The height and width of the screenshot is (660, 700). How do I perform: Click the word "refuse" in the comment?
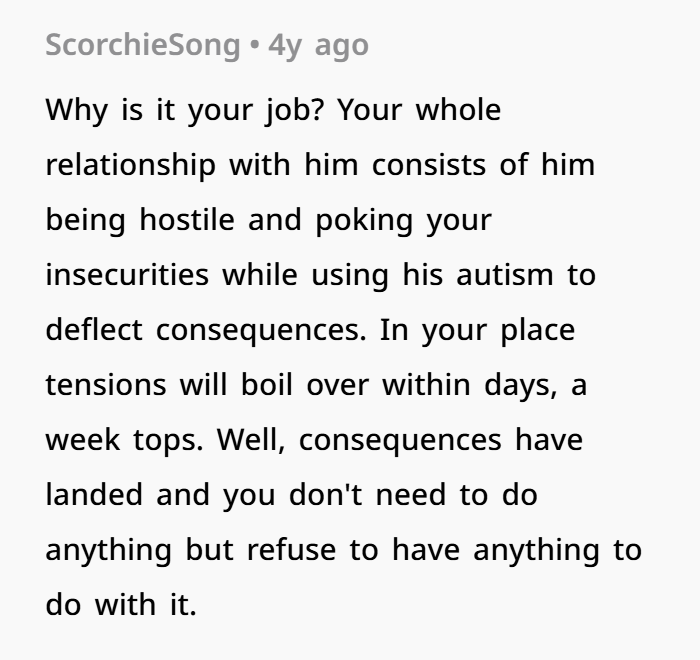[292, 549]
